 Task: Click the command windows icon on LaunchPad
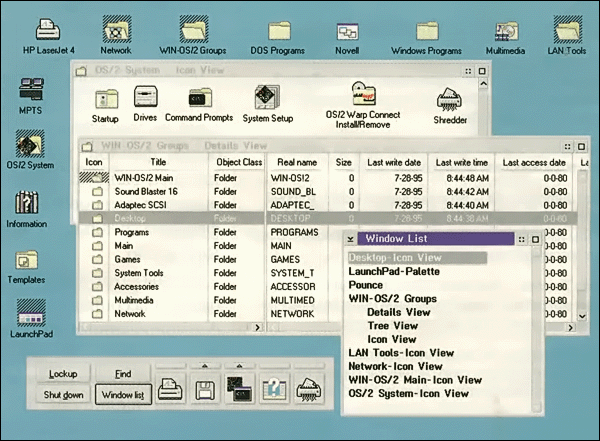click(240, 389)
